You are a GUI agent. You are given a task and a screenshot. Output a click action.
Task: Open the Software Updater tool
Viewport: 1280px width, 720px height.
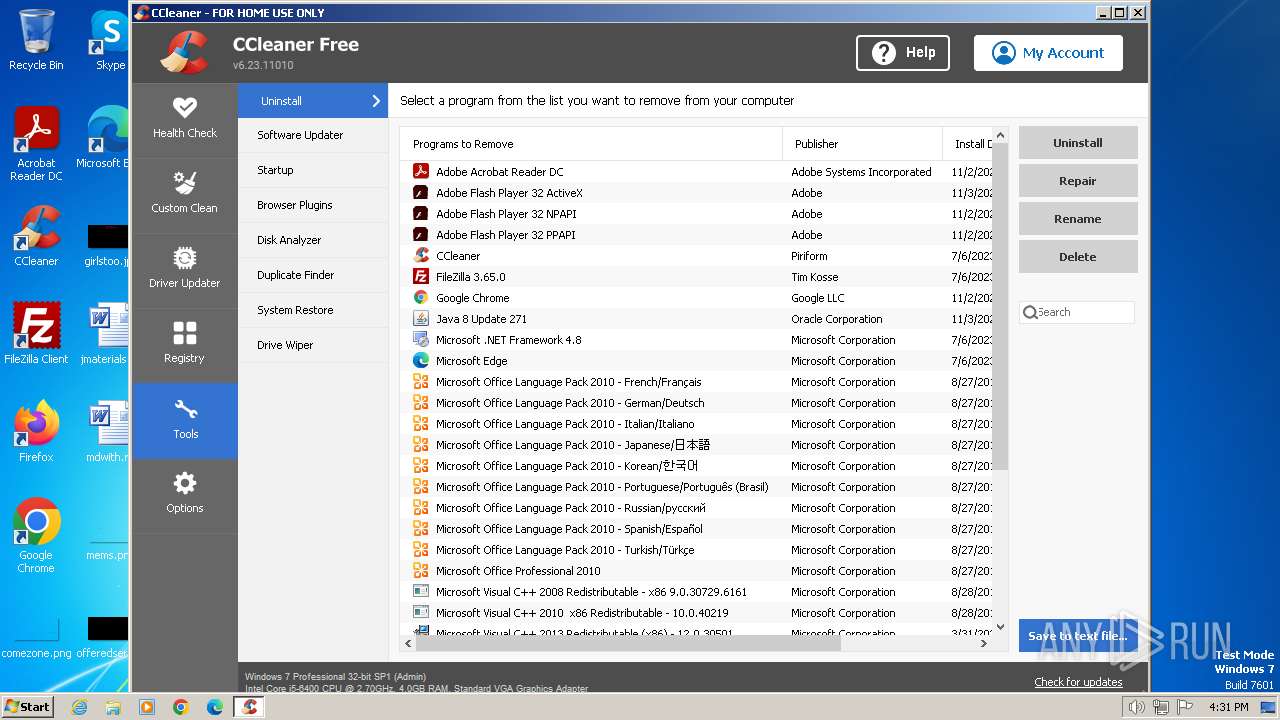tap(313, 135)
